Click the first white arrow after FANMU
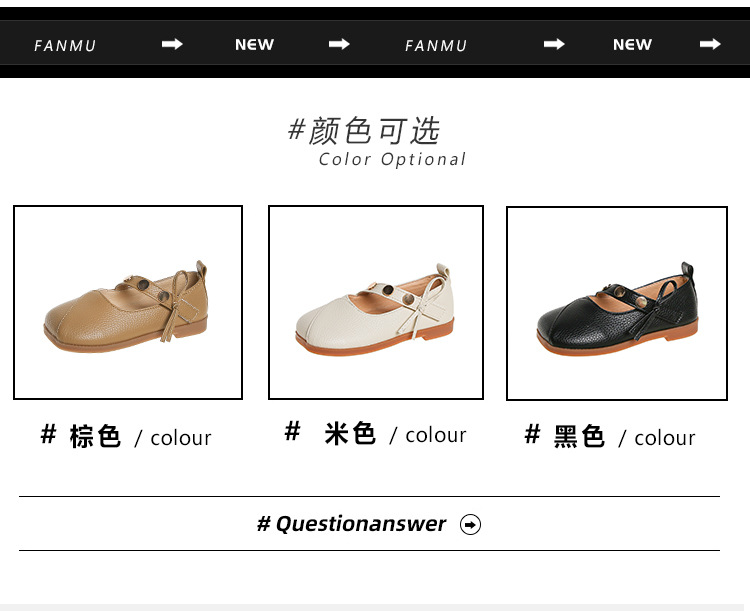Image resolution: width=750 pixels, height=611 pixels. pyautogui.click(x=172, y=44)
